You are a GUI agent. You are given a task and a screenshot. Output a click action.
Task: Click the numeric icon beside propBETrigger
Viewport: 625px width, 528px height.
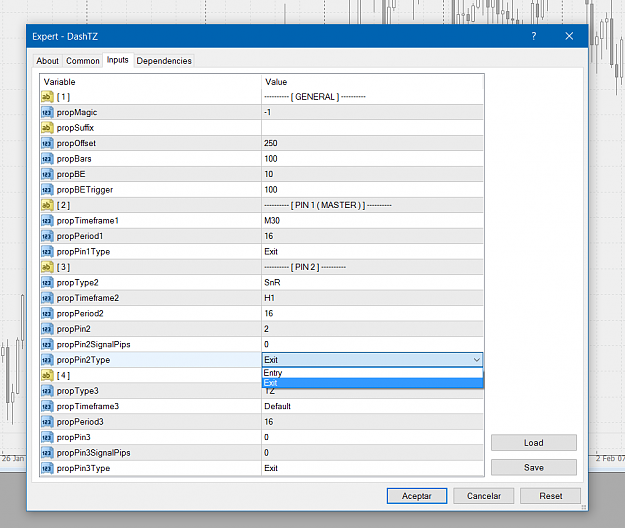point(47,190)
